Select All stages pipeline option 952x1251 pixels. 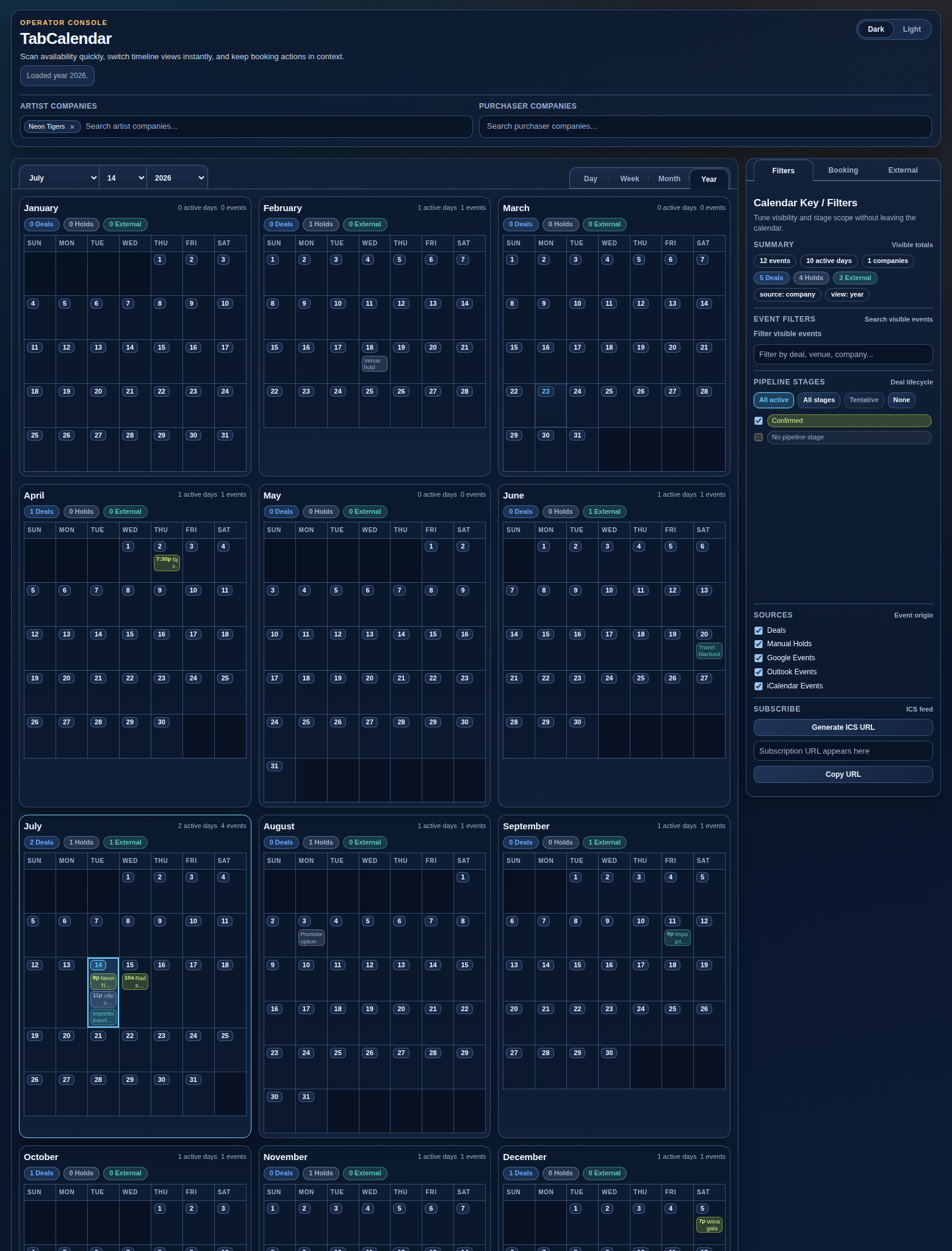(818, 400)
